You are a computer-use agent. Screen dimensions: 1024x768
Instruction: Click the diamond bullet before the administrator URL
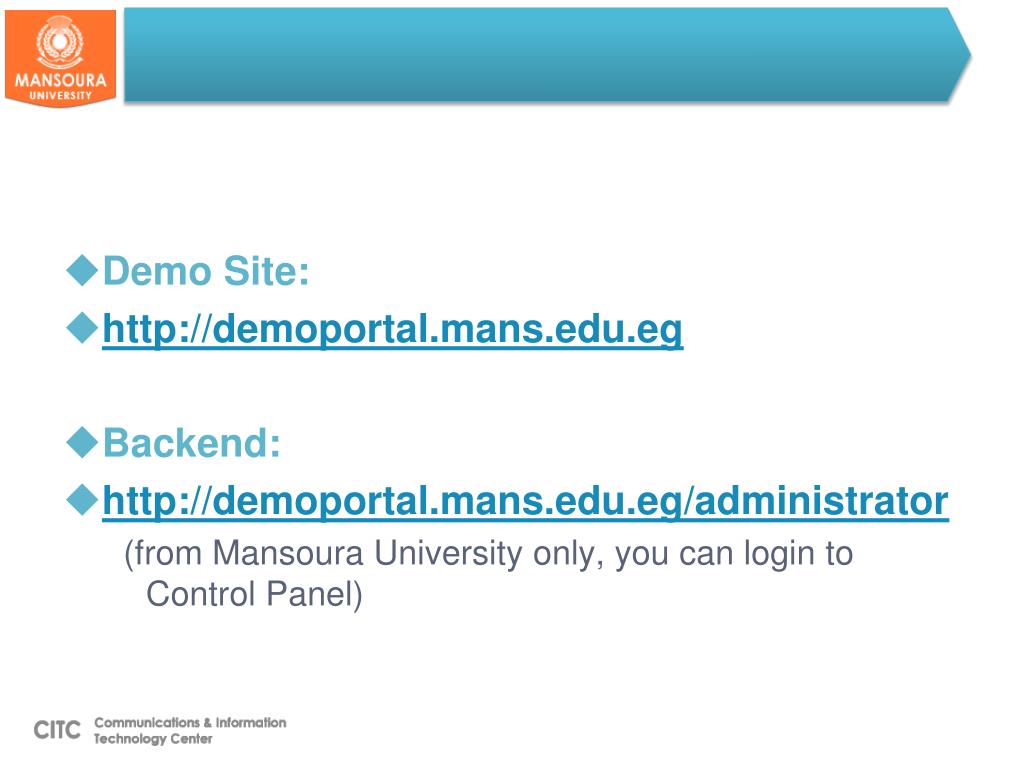82,500
